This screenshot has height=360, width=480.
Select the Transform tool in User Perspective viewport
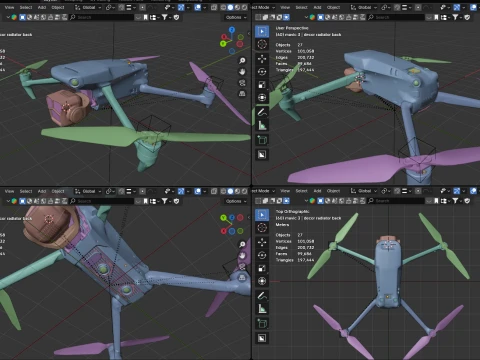[x=262, y=98]
